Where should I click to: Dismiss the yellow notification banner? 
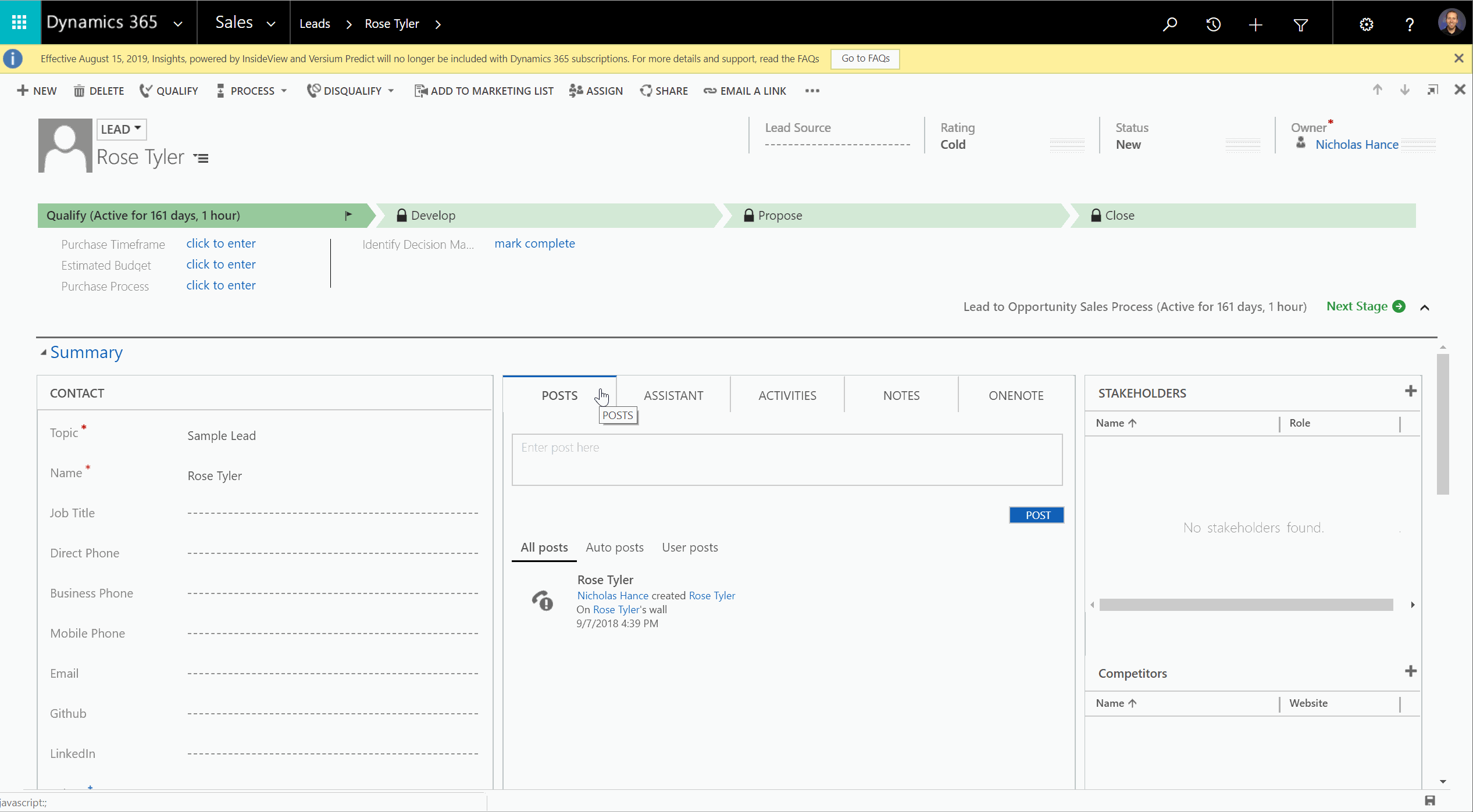click(1458, 58)
